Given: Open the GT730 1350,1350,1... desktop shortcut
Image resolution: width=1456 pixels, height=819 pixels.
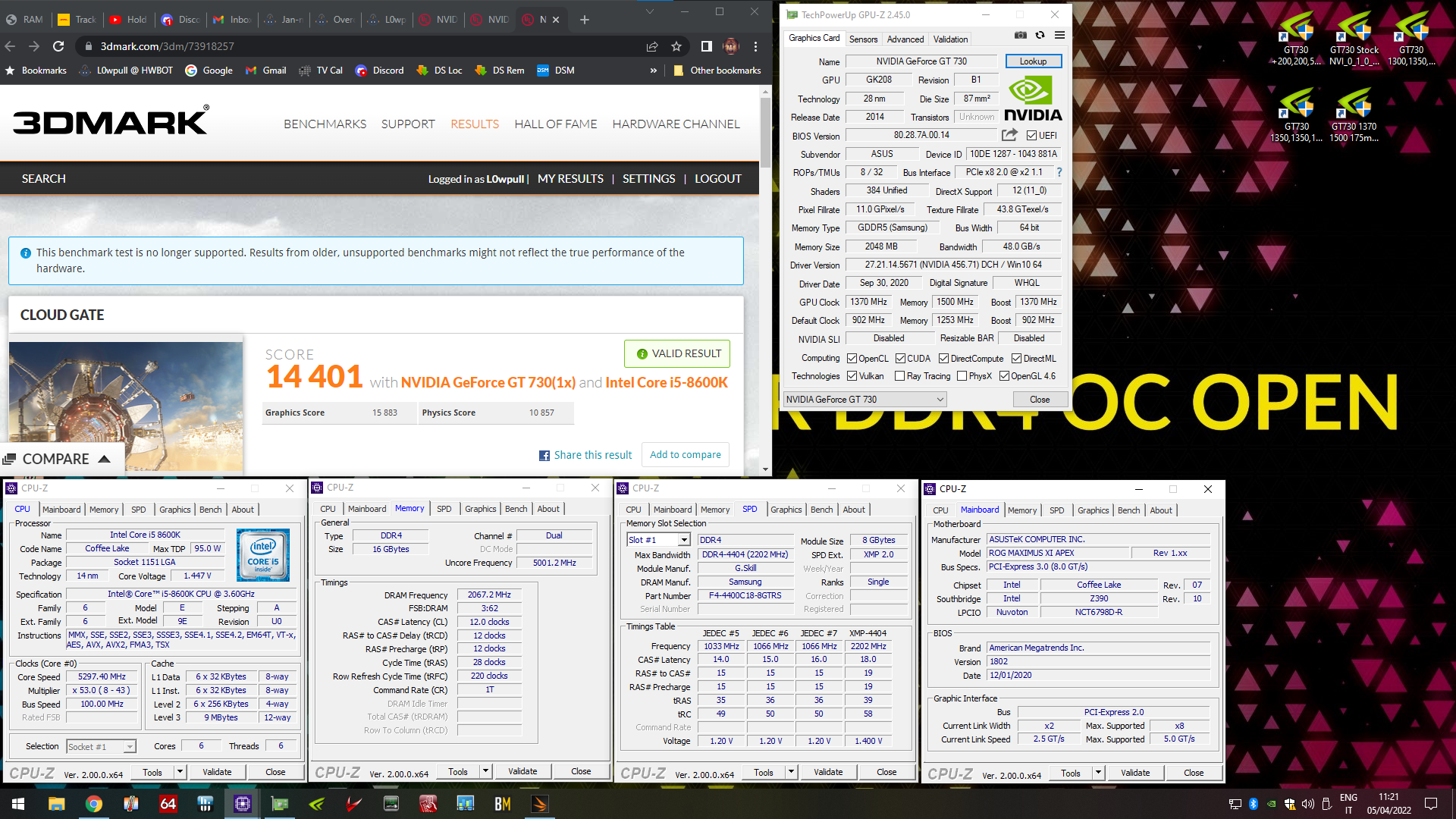Looking at the screenshot, I should tap(1296, 115).
